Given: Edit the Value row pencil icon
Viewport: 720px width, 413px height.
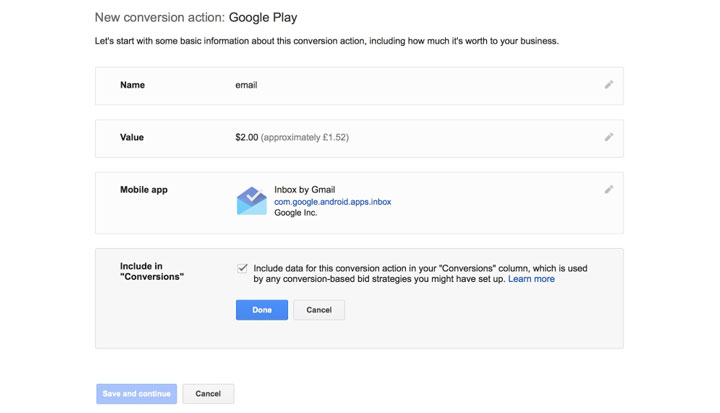Looking at the screenshot, I should coord(608,137).
